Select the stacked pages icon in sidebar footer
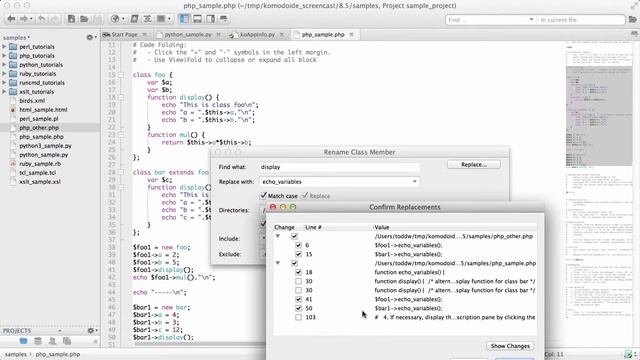 coord(67,341)
